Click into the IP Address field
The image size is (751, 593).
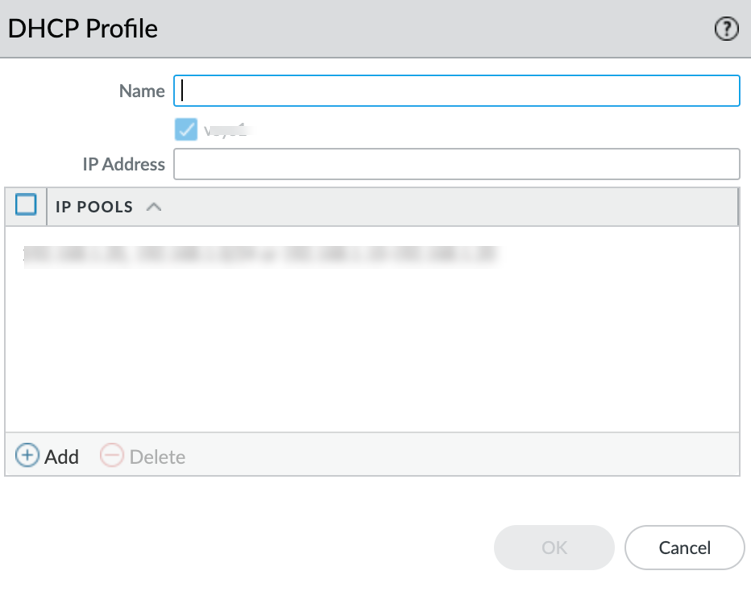coord(456,164)
